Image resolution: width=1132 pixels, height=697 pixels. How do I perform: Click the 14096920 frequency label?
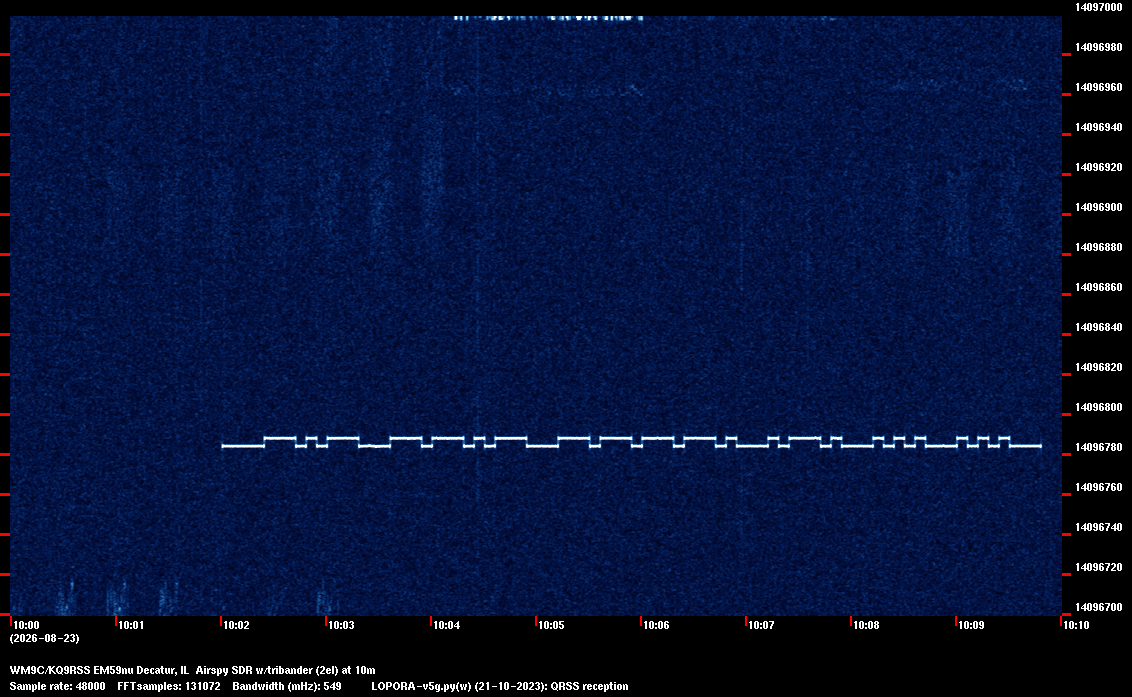1099,168
